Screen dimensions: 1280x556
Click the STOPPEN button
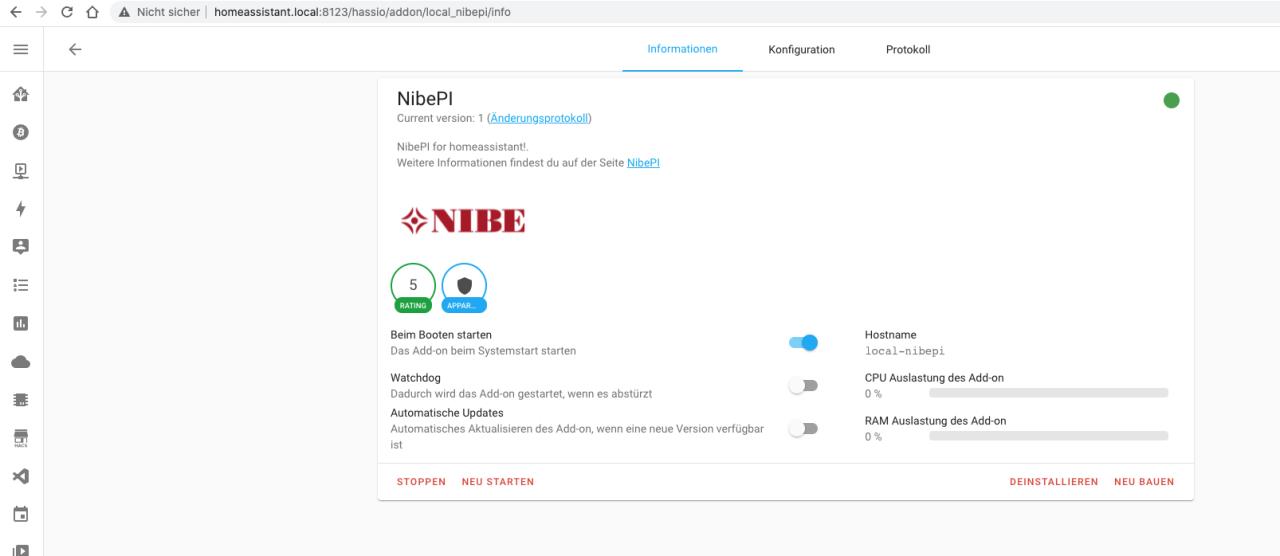click(421, 482)
